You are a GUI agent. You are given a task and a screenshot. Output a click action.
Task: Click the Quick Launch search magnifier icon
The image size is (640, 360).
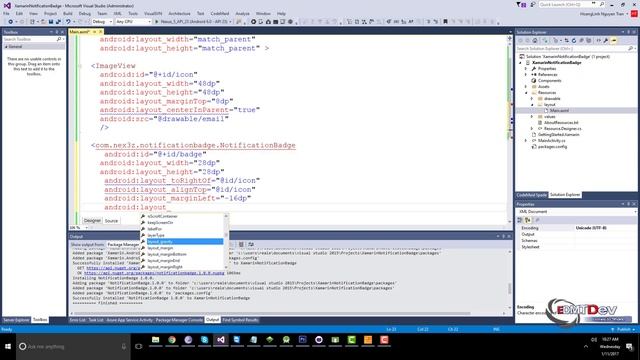click(602, 4)
